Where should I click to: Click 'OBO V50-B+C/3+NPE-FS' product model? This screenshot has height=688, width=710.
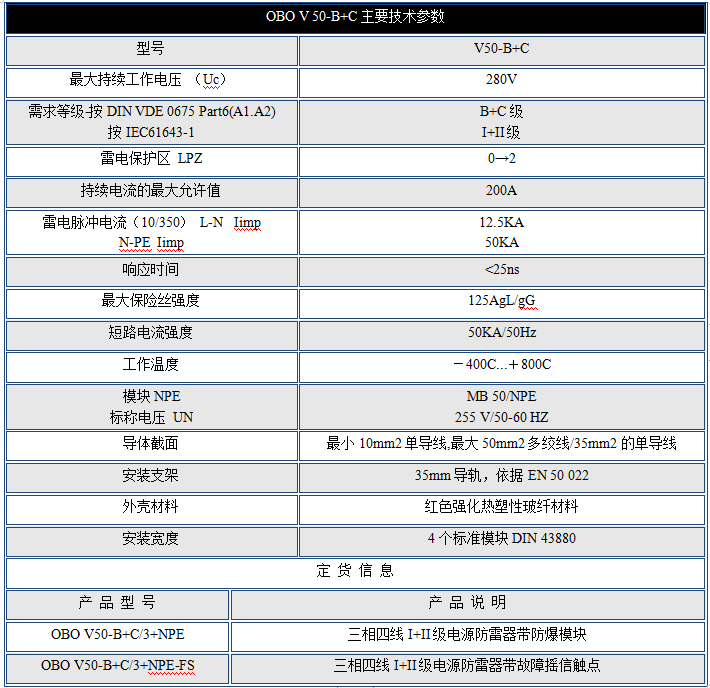pyautogui.click(x=118, y=666)
